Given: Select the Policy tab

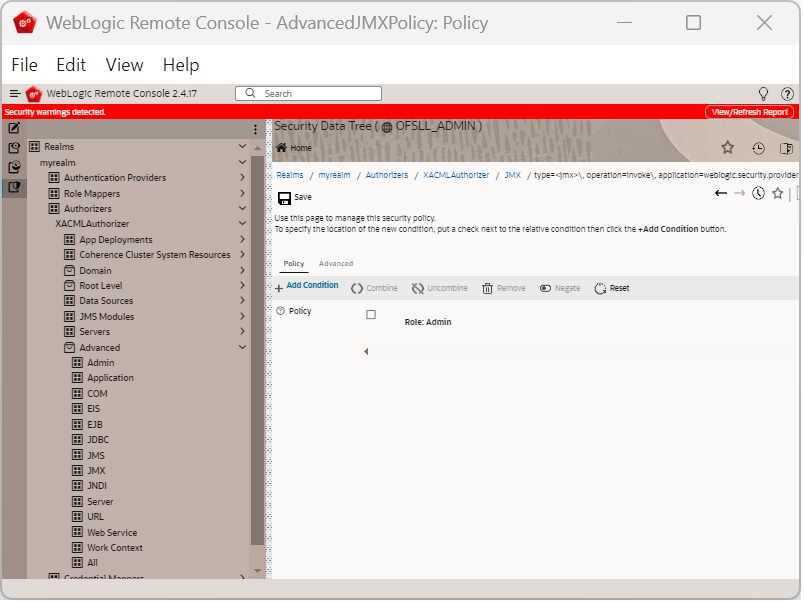Looking at the screenshot, I should [x=295, y=265].
